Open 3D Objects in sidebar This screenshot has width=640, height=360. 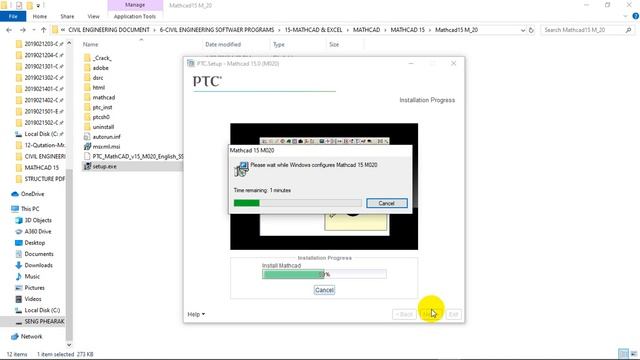point(33,220)
